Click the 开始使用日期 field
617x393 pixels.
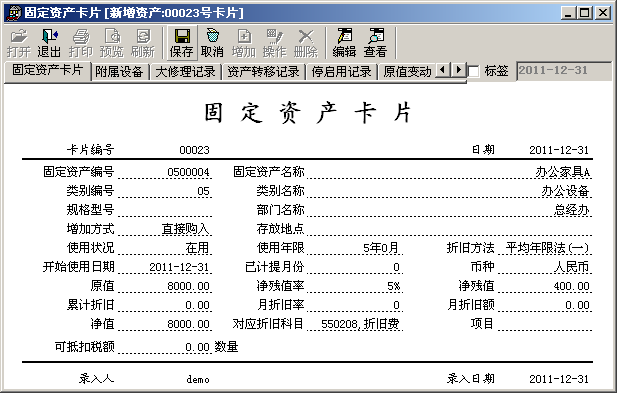(165, 267)
